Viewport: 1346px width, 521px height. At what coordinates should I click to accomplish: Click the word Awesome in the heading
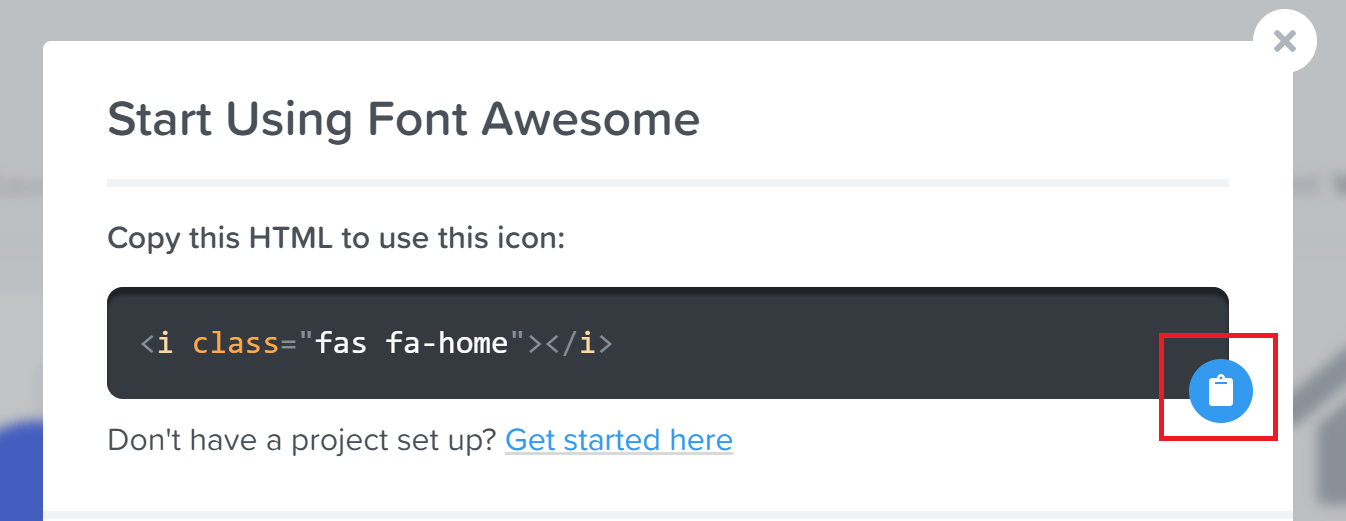(590, 119)
